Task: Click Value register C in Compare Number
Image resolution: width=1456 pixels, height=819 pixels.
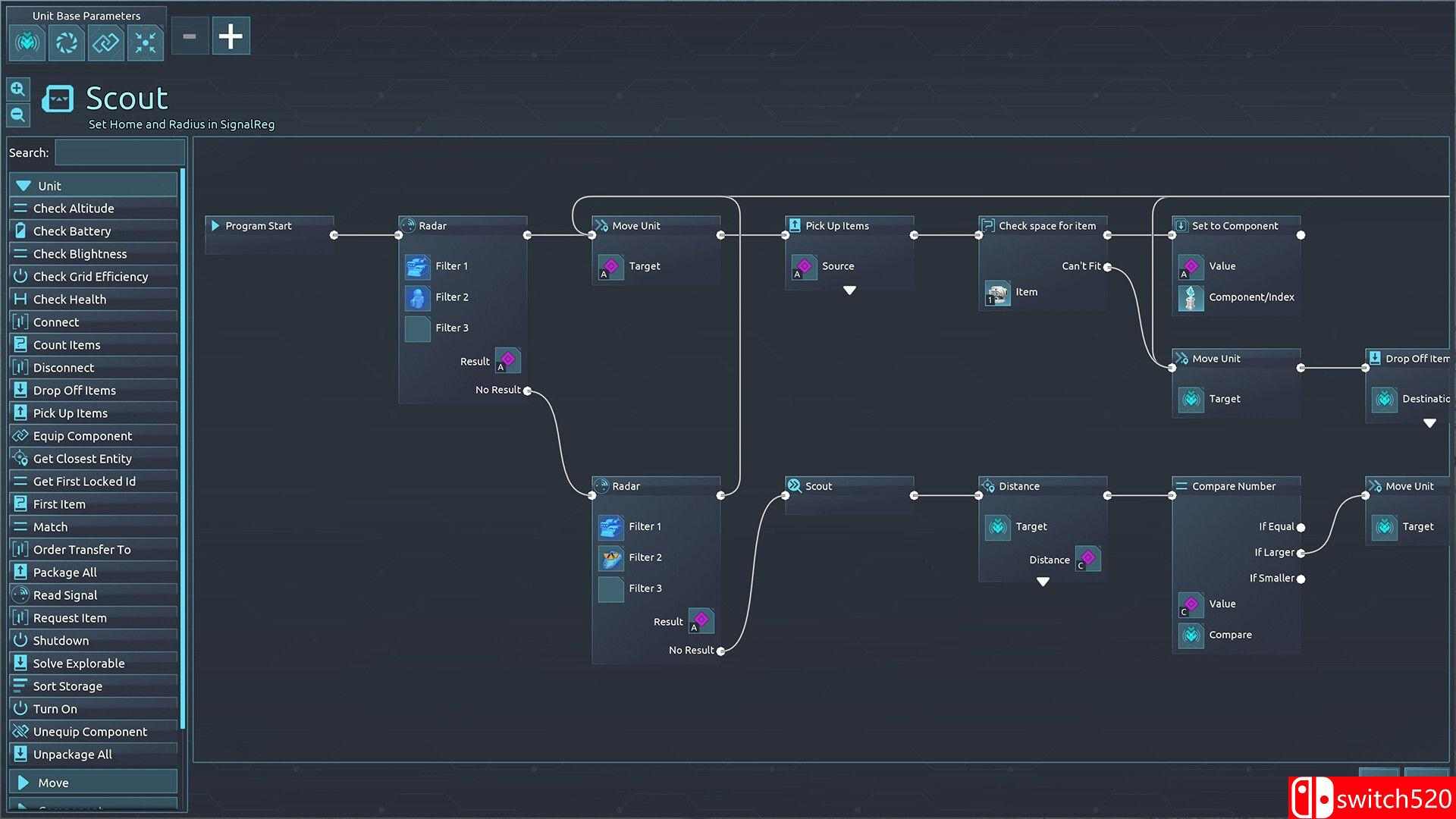Action: click(x=1191, y=604)
